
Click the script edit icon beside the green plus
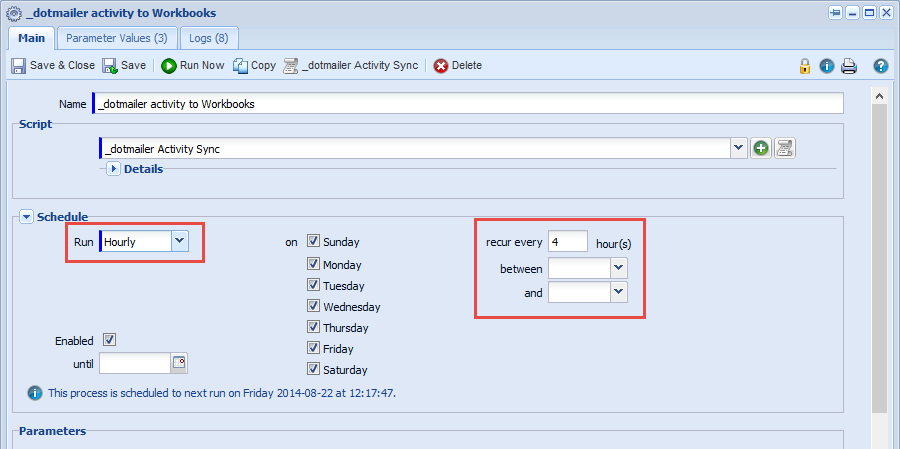[784, 149]
